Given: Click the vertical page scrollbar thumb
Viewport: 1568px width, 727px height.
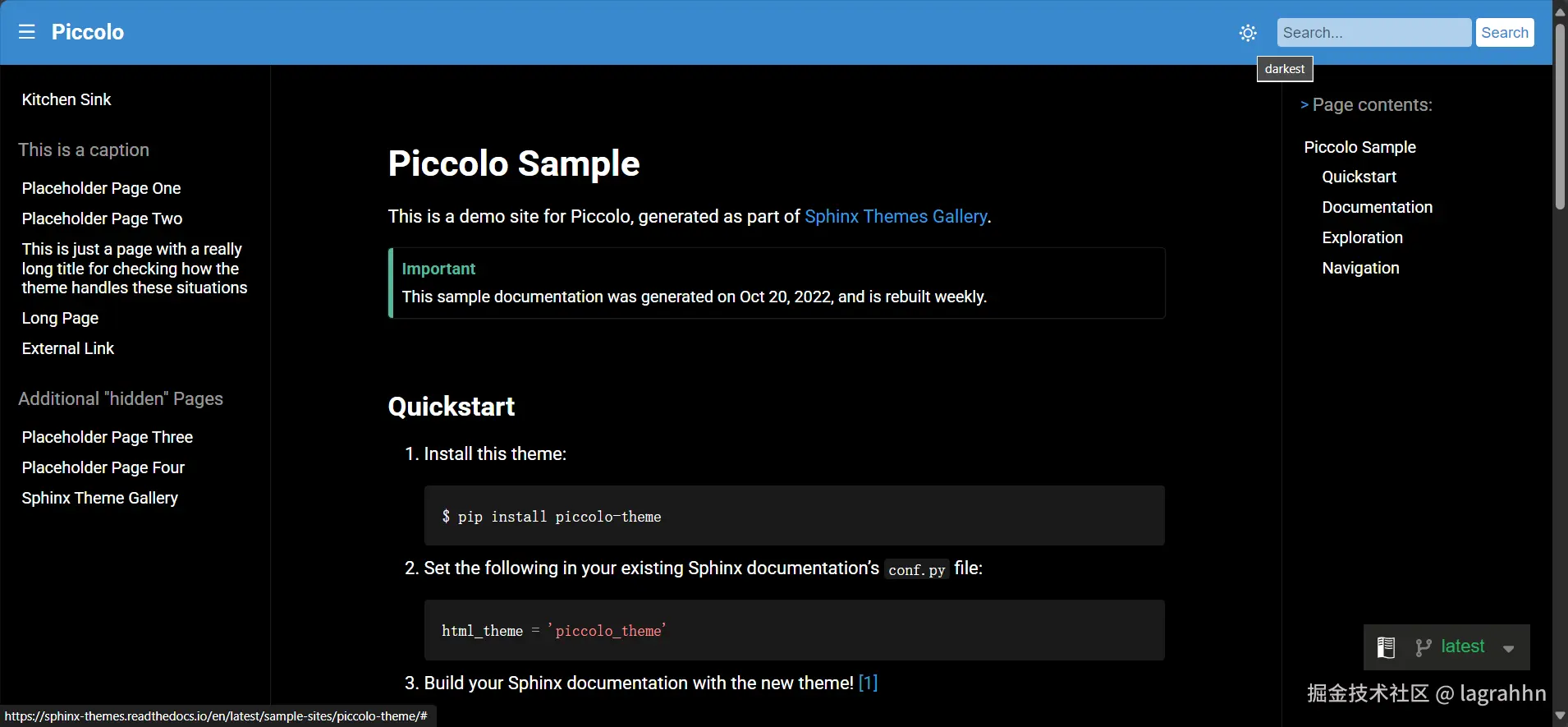Looking at the screenshot, I should [1560, 115].
